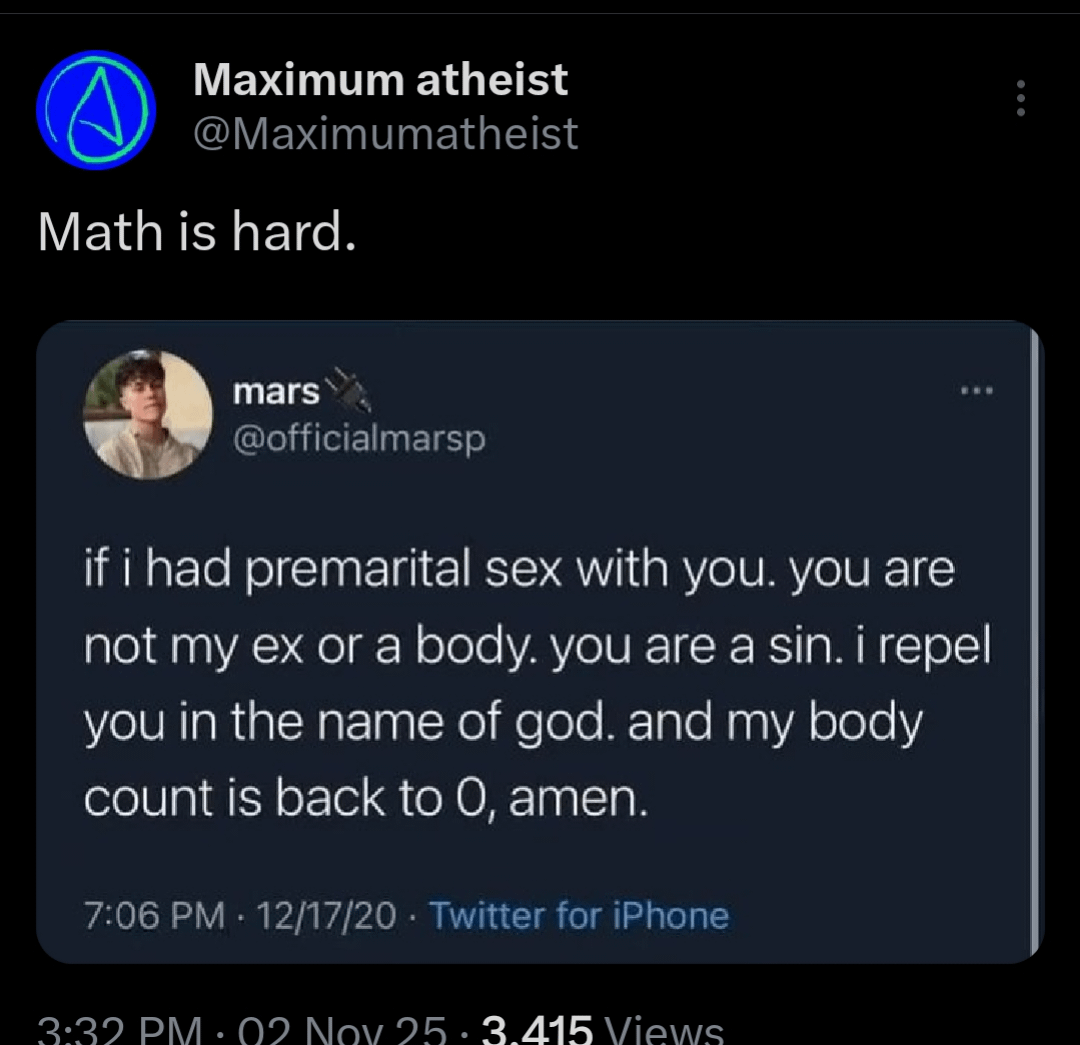Open the more options menu on the main tweet

coord(1020,100)
